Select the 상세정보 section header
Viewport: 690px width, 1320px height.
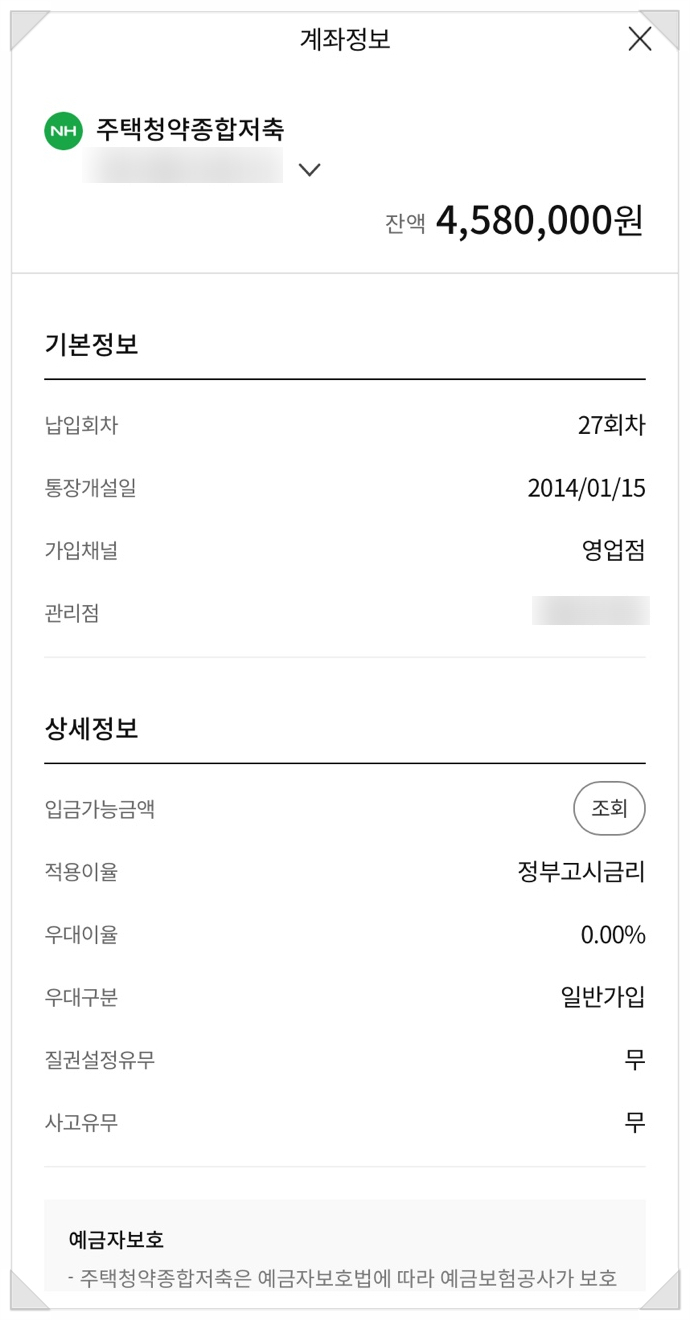[x=76, y=729]
